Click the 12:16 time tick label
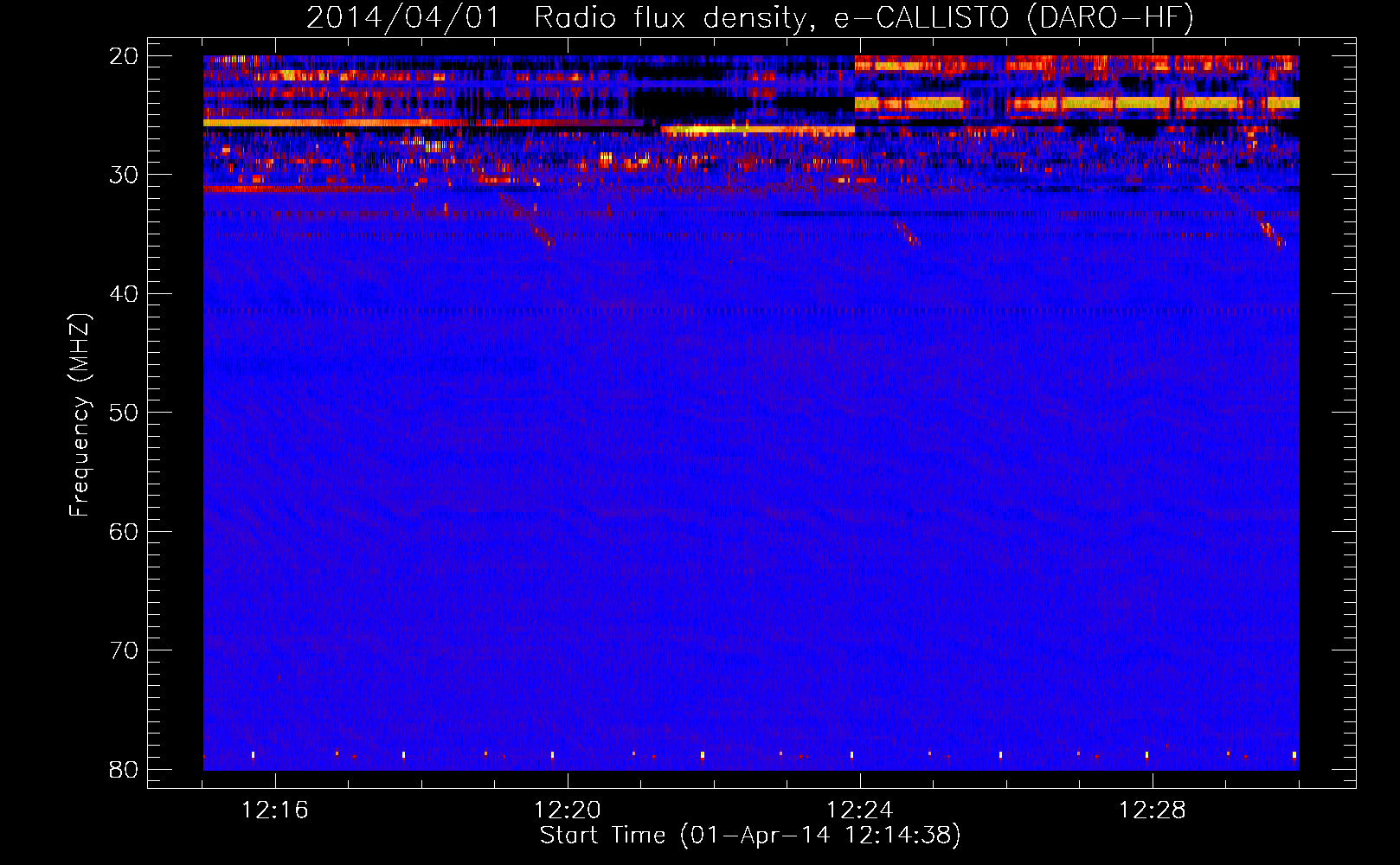 (x=275, y=811)
